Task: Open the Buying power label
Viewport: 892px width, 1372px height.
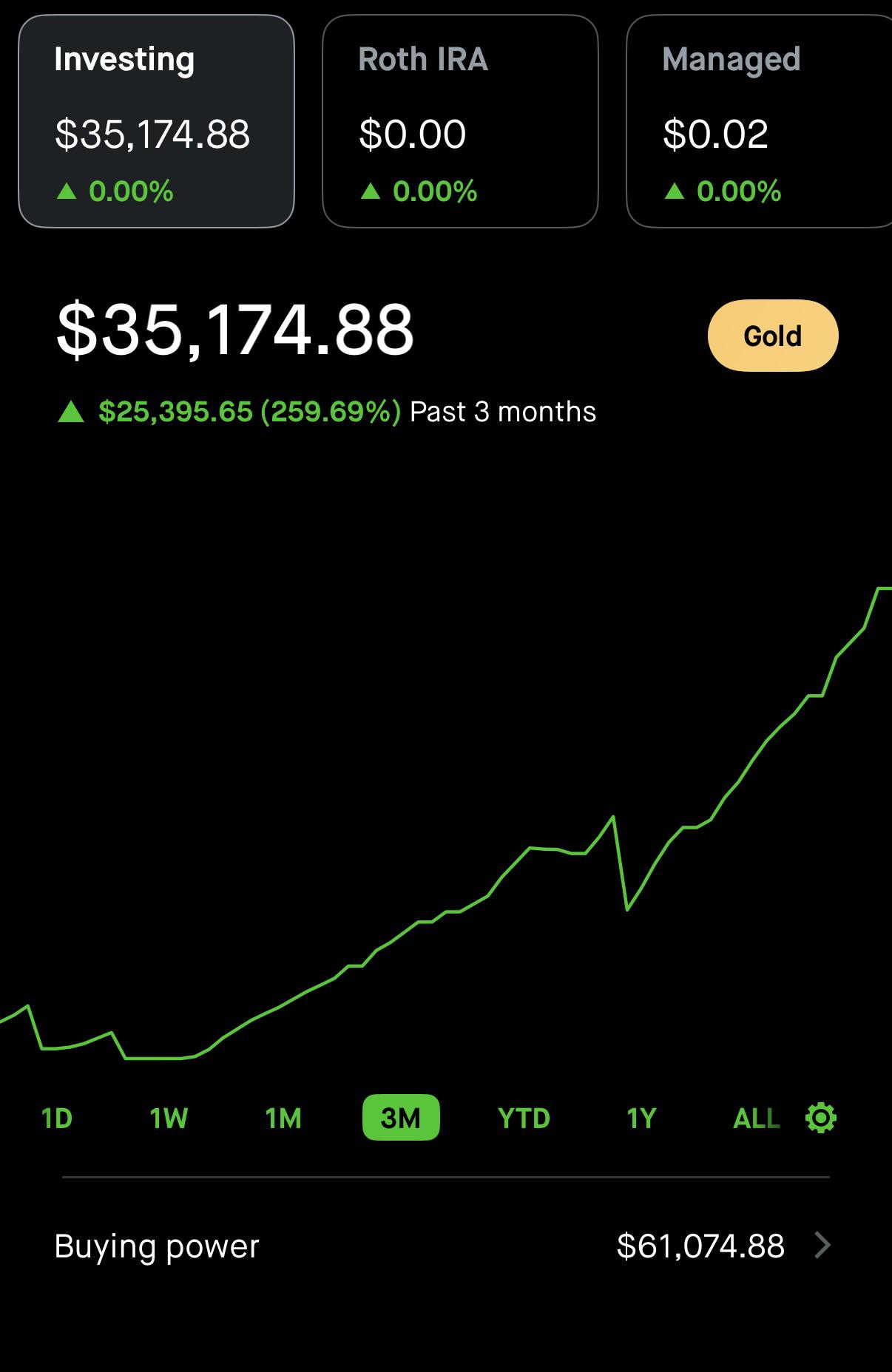Action: pos(157,1246)
